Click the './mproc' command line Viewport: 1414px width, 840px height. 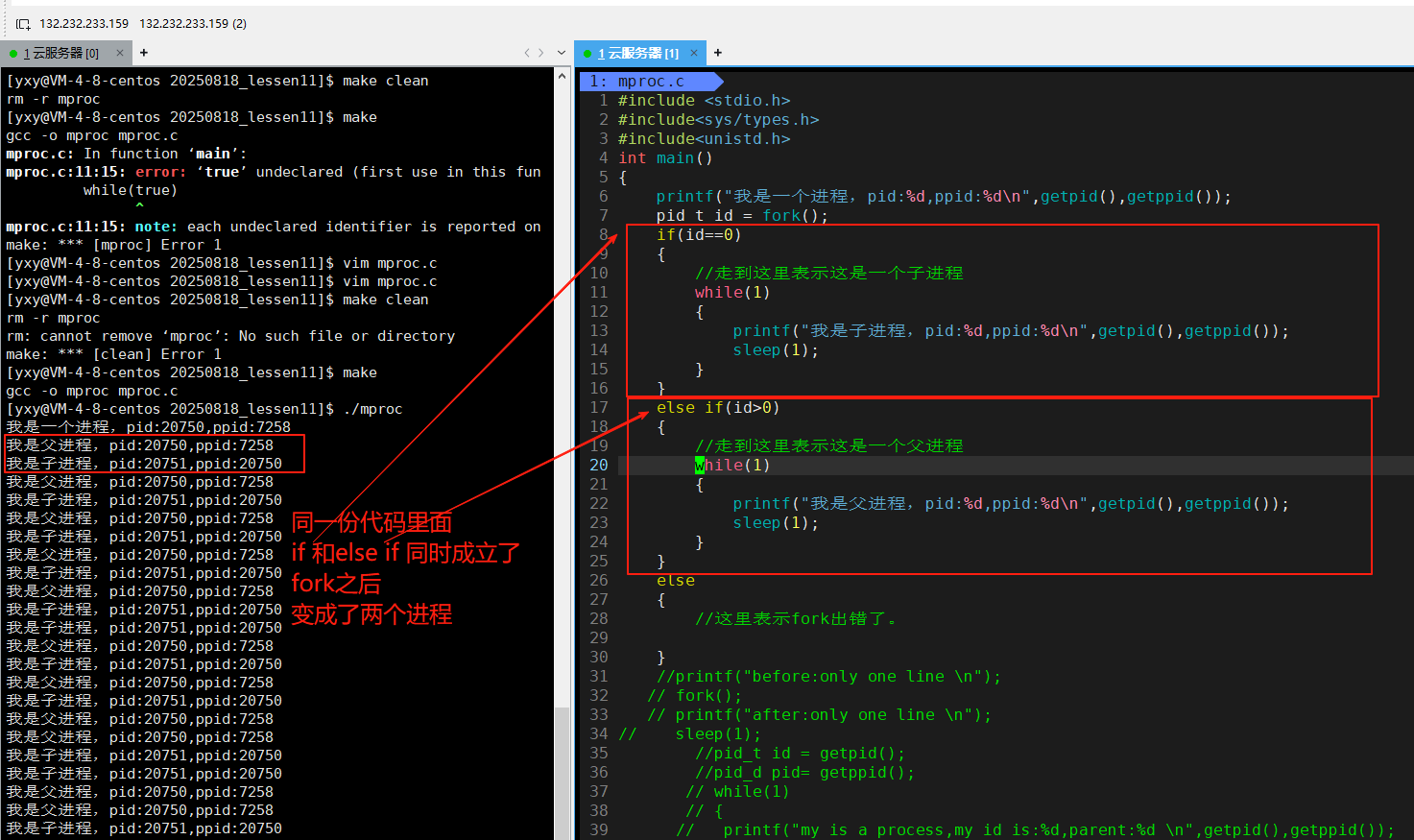point(204,409)
